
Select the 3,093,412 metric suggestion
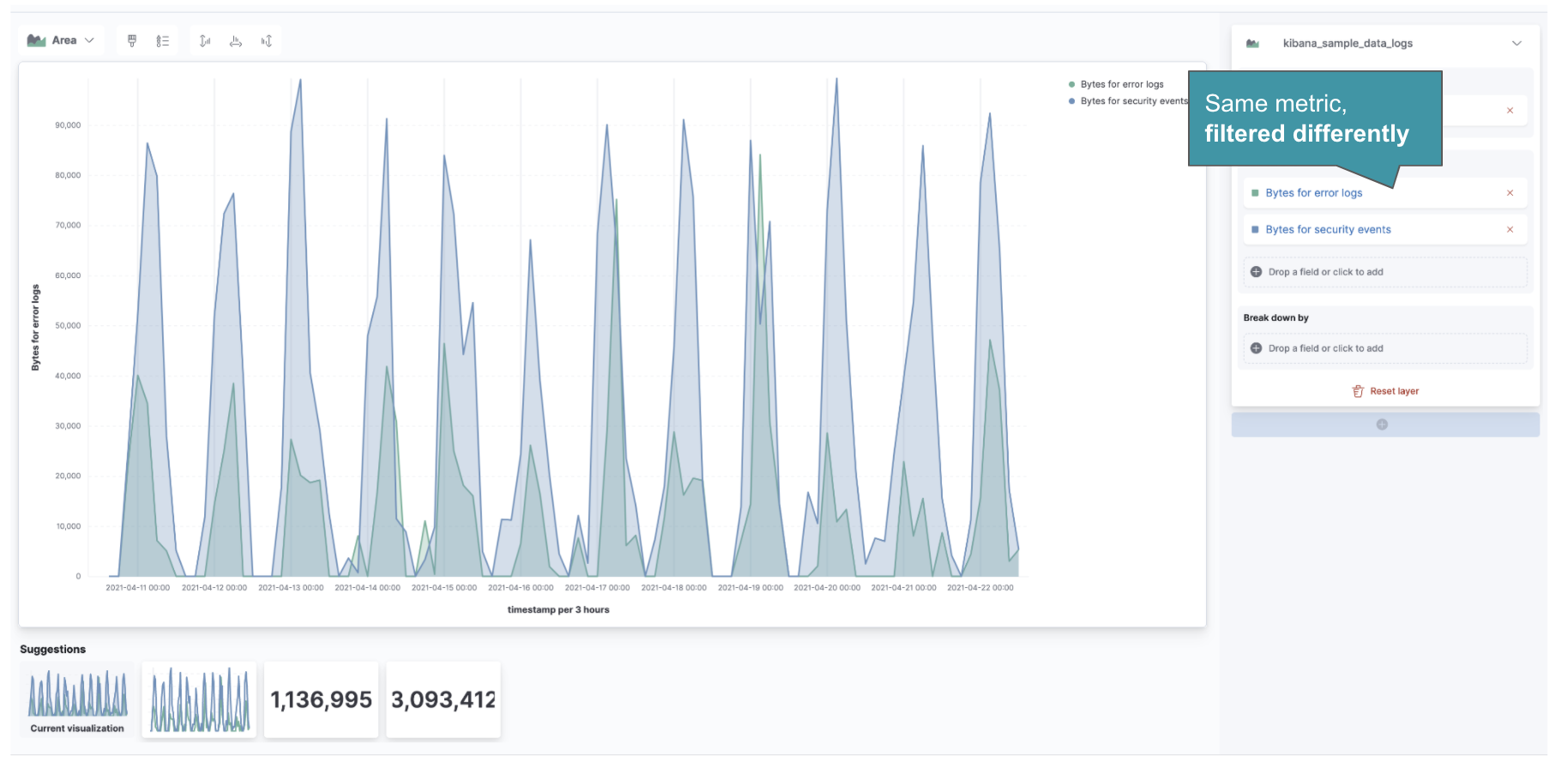(443, 699)
